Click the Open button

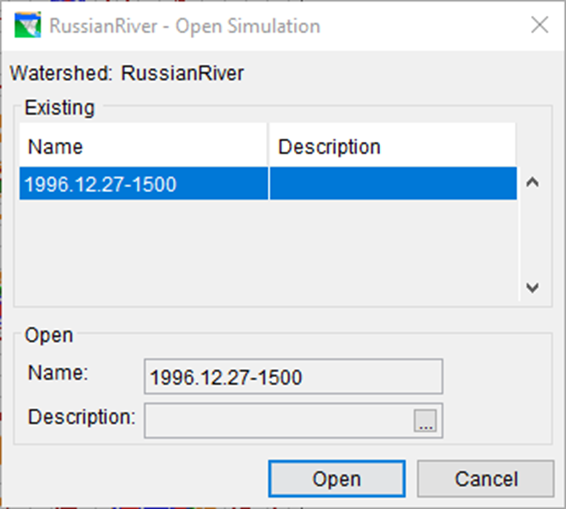click(x=336, y=479)
